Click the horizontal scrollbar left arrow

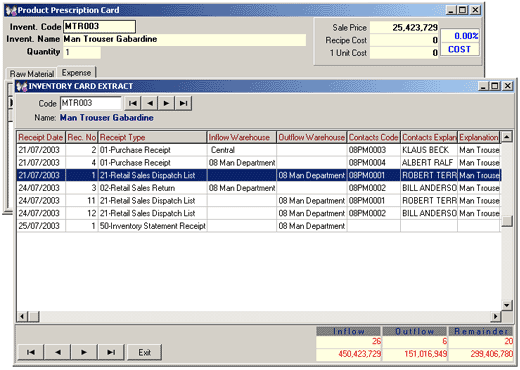tap(22, 316)
